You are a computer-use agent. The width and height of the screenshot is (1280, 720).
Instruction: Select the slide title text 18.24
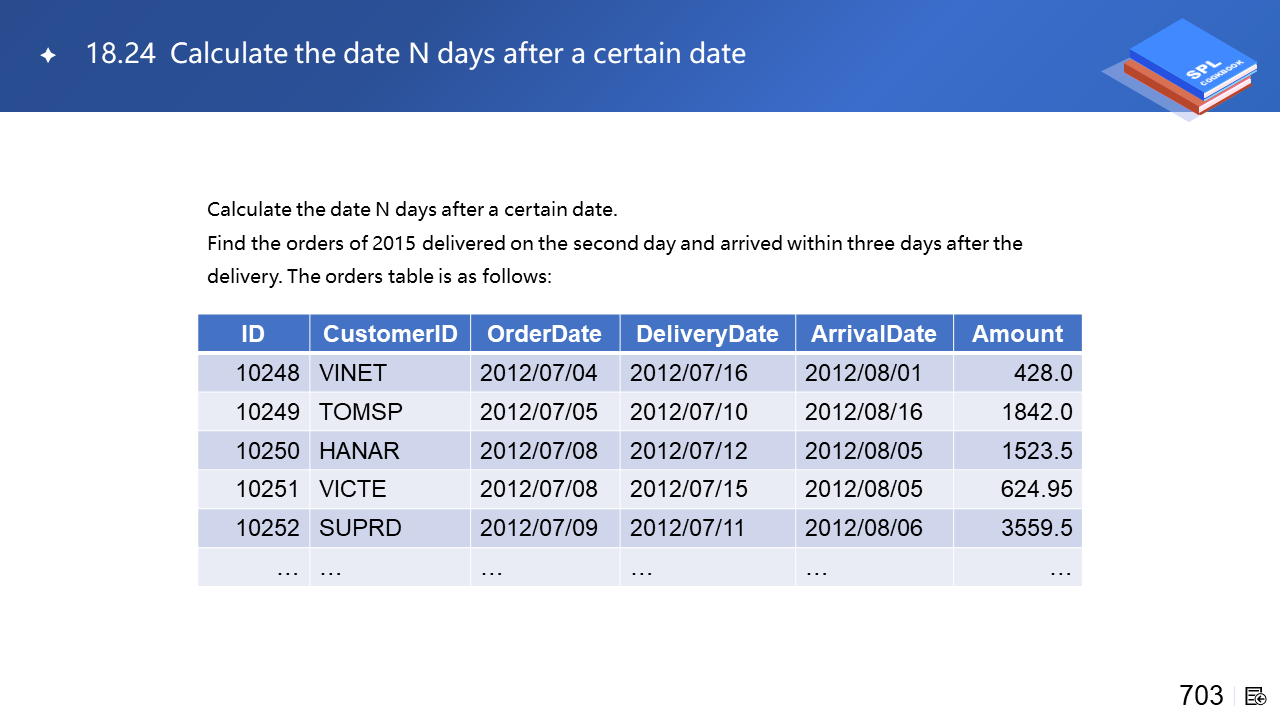click(x=121, y=54)
